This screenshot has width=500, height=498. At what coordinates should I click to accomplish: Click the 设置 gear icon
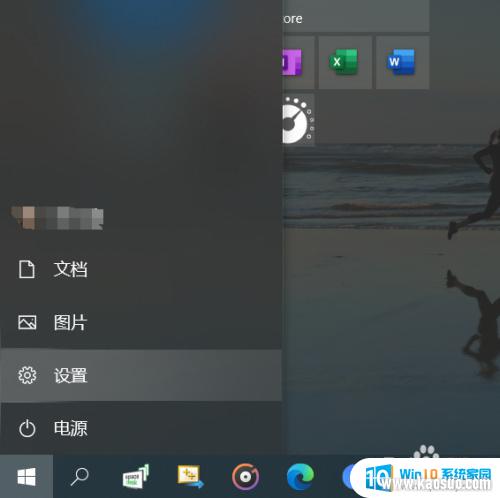(27, 375)
